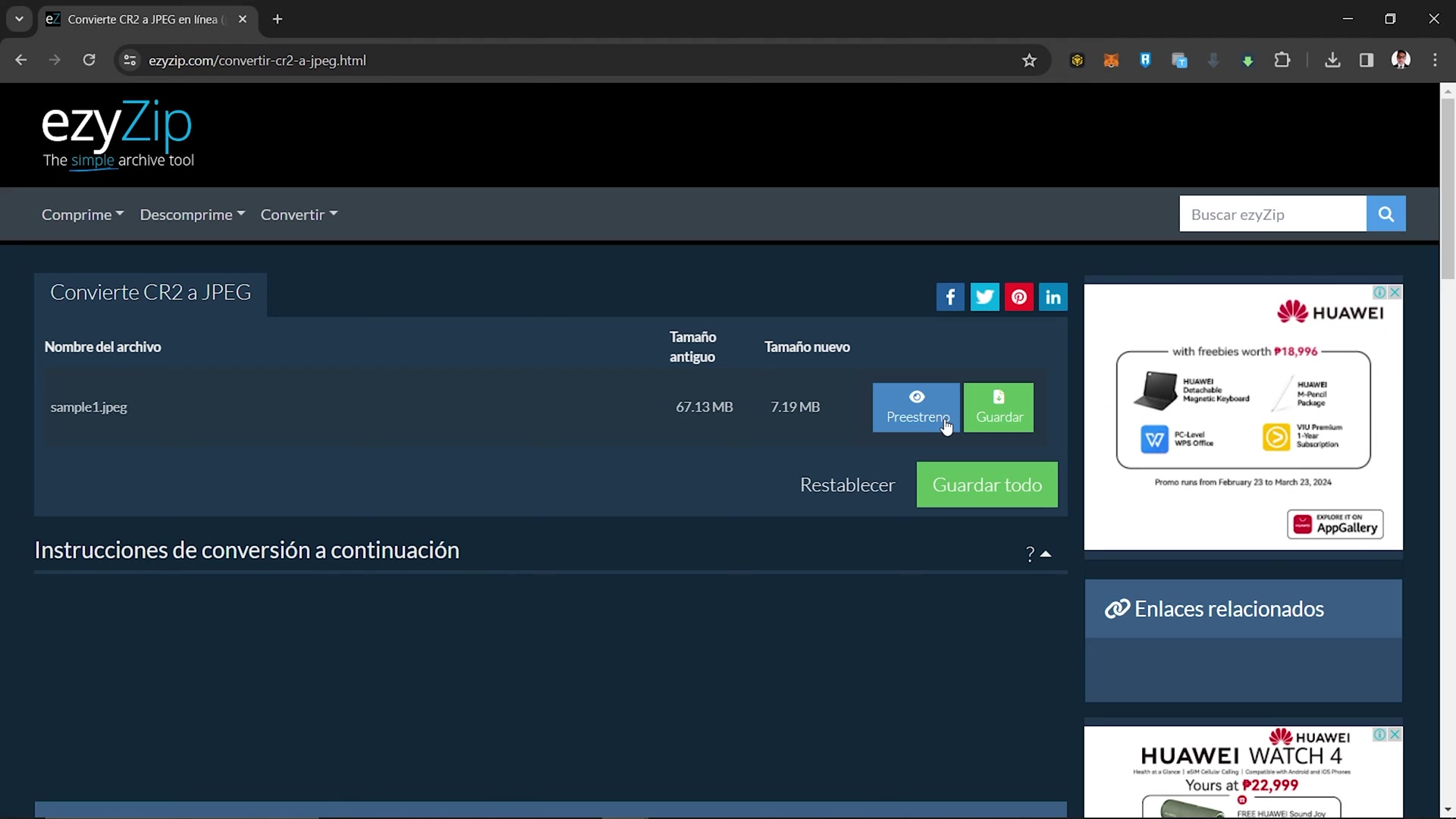Open AdChoices info on top Huawei ad
1456x819 pixels.
click(x=1380, y=293)
